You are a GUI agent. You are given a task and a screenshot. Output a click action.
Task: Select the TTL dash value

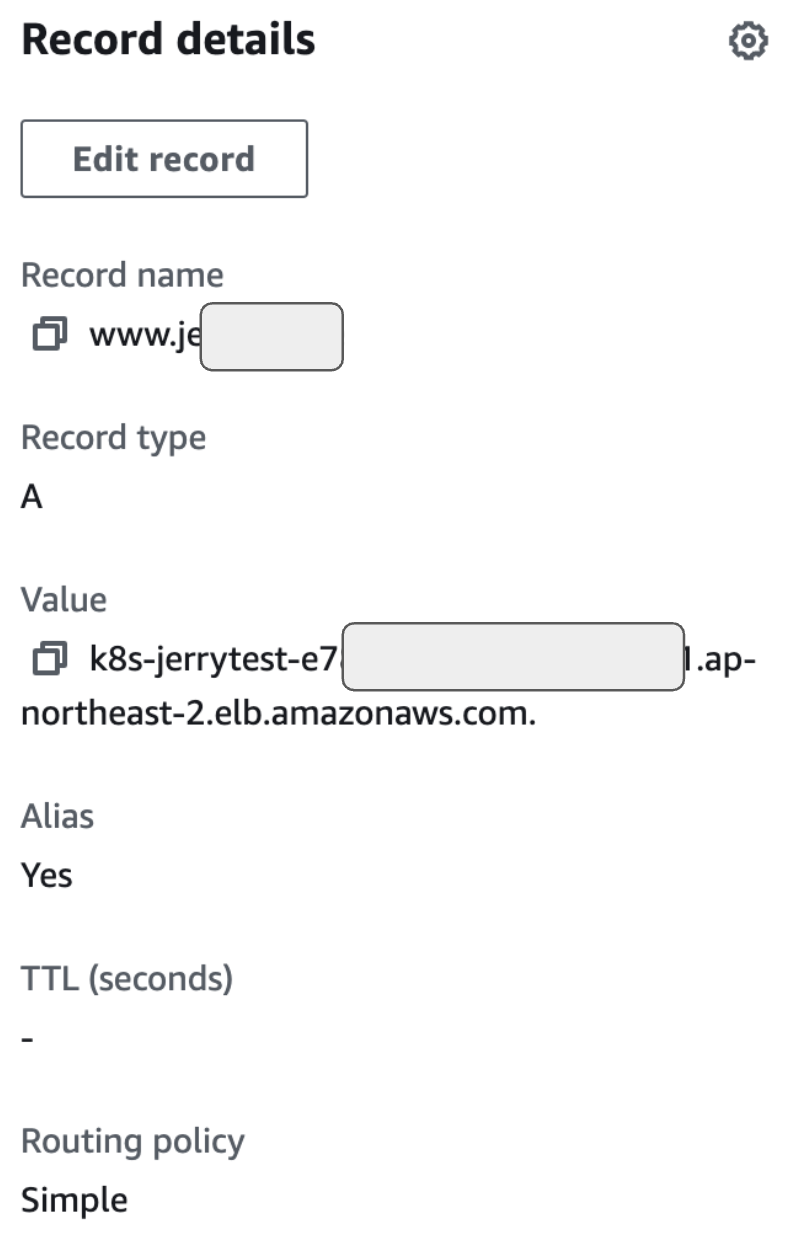(x=28, y=1039)
